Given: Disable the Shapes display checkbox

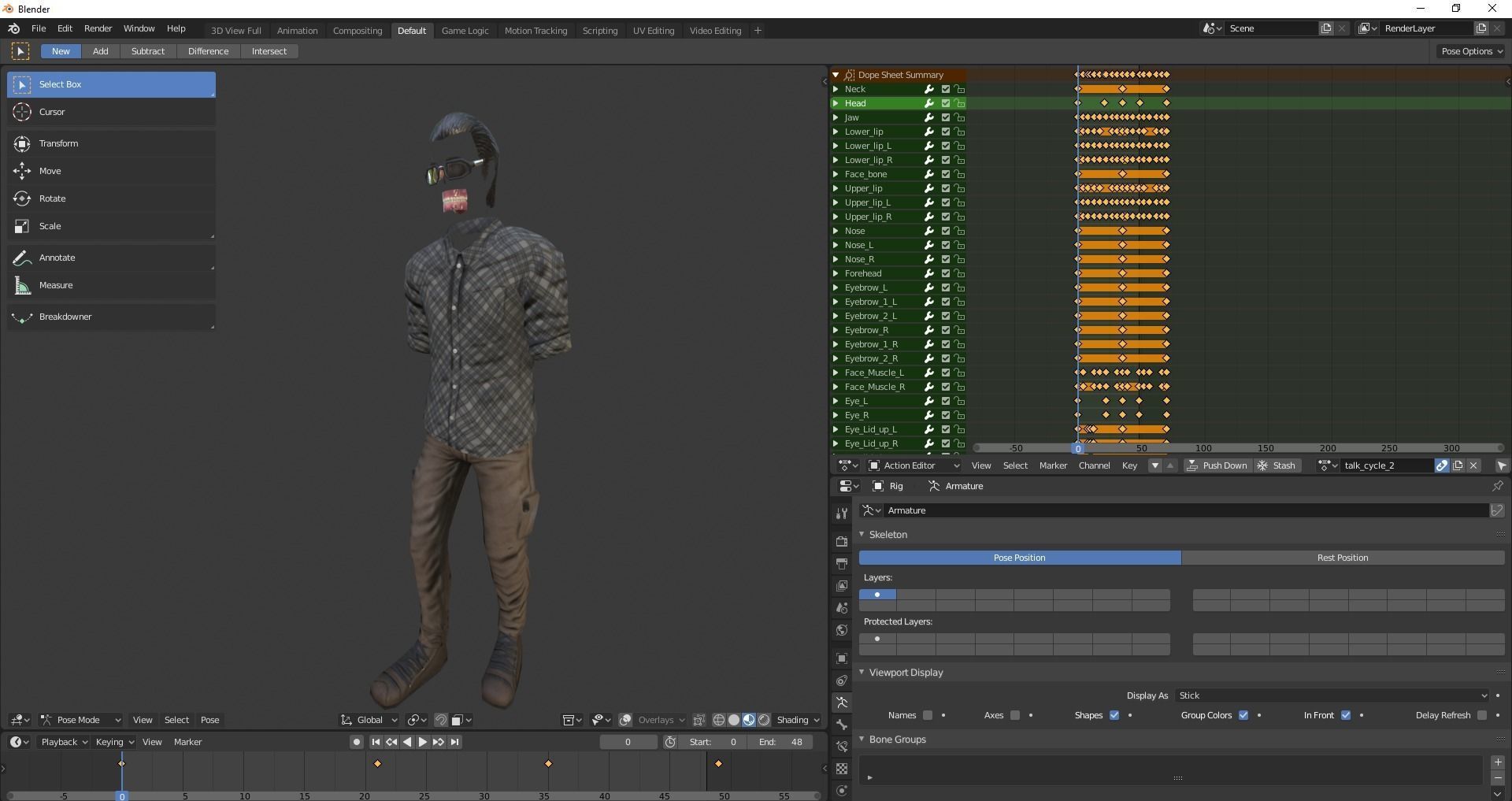Looking at the screenshot, I should point(1114,715).
